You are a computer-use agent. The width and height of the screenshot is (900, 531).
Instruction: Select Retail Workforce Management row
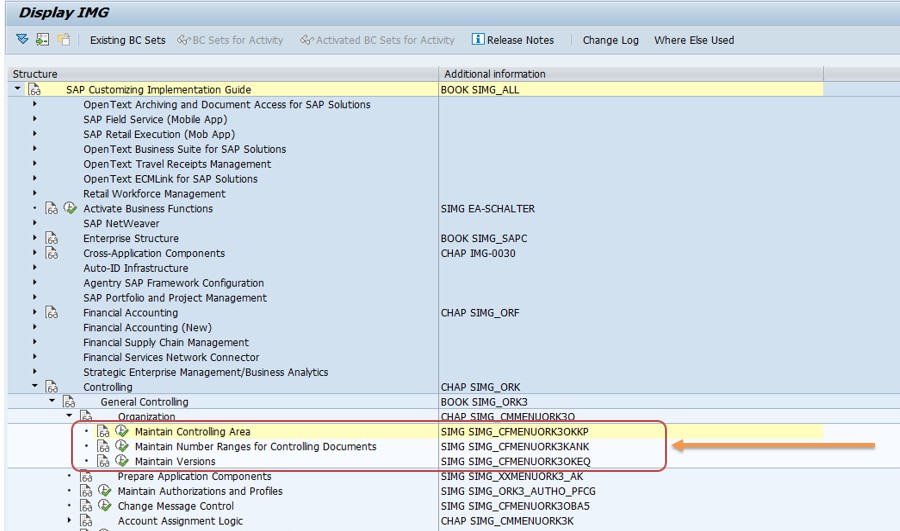154,194
